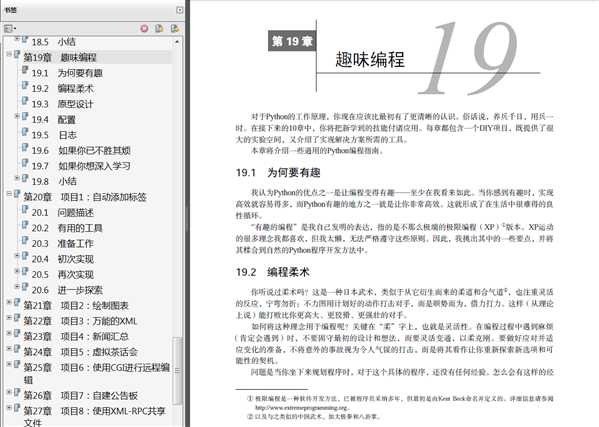Click bookmark icon beside 第20章 项目1

coord(17,194)
